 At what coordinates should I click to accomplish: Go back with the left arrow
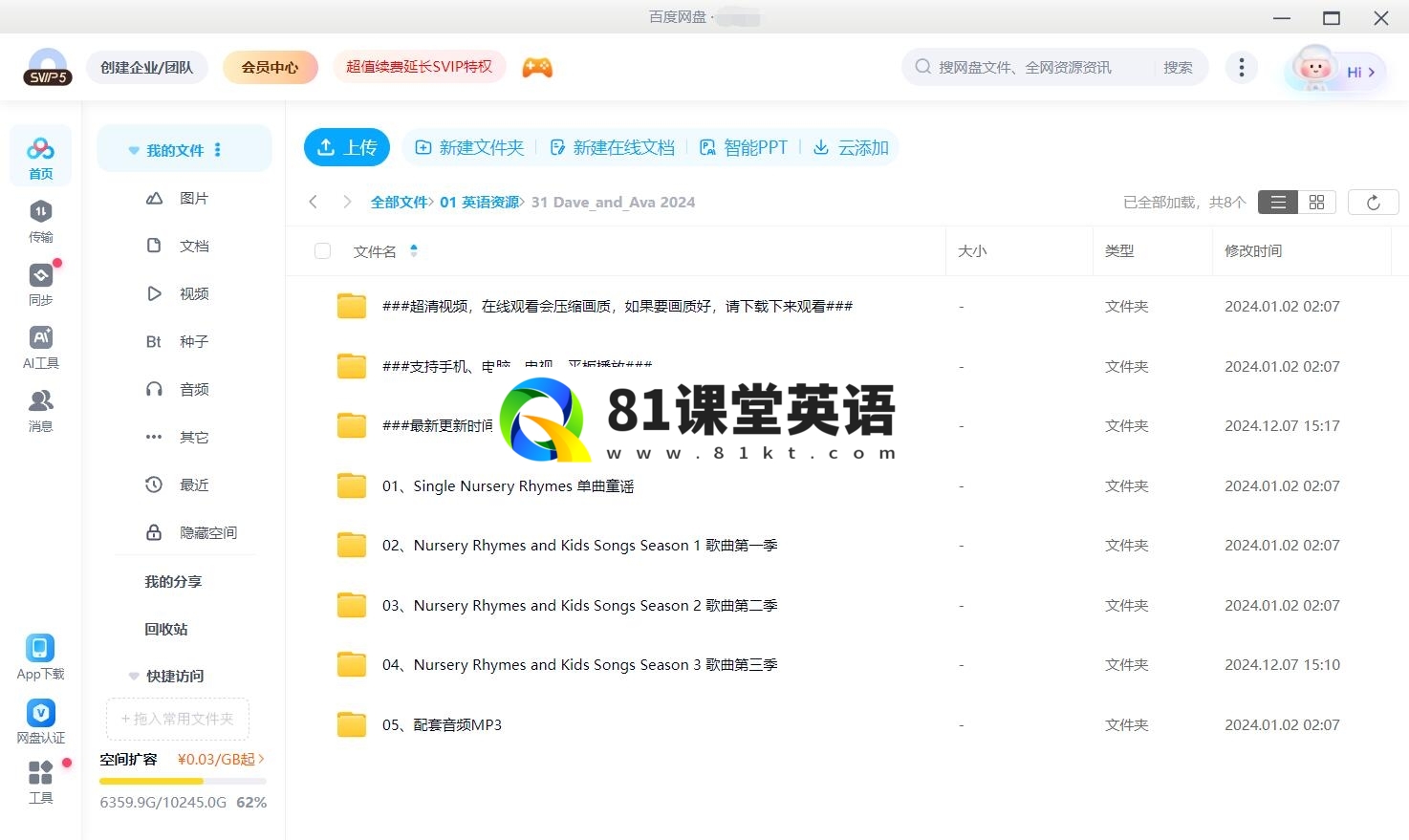tap(313, 202)
